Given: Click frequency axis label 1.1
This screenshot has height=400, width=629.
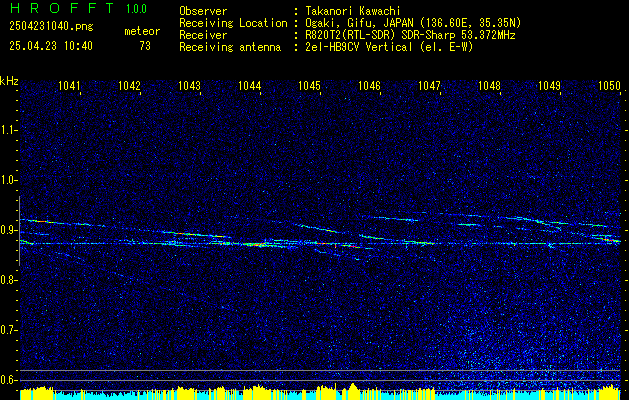Looking at the screenshot, I should point(8,130).
